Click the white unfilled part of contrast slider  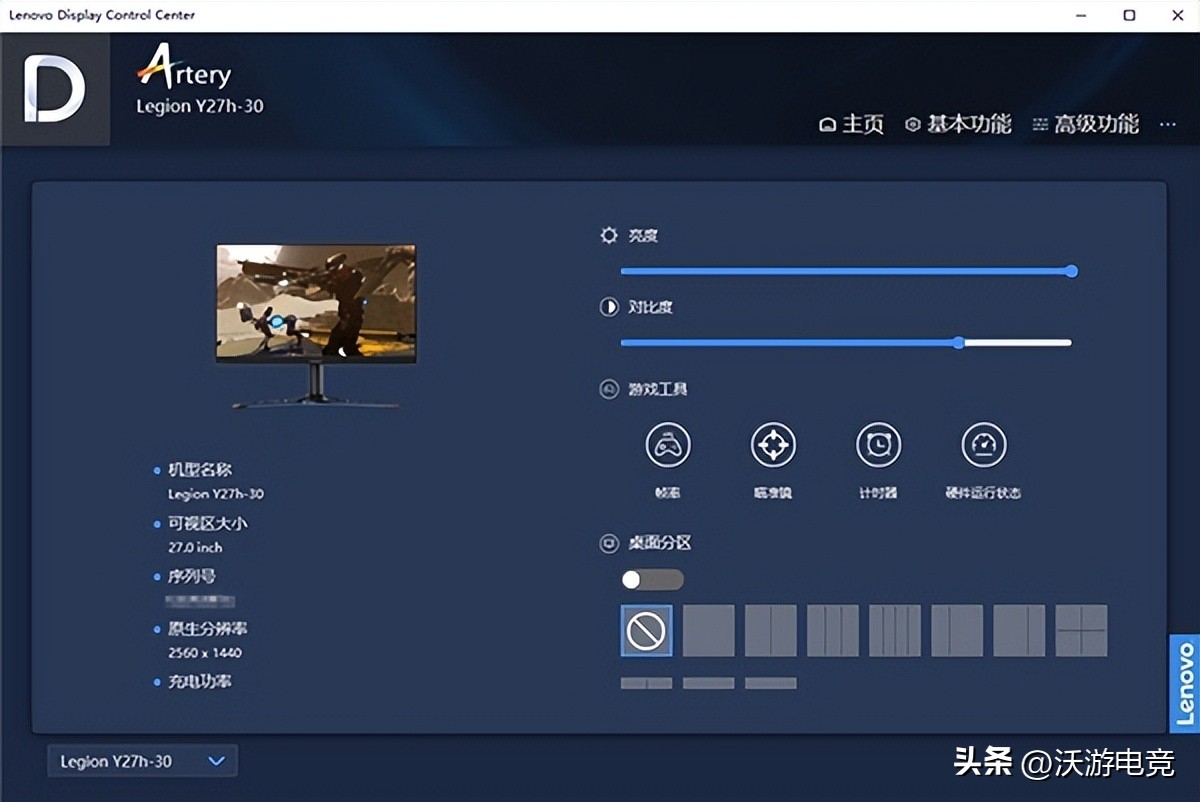tap(1018, 342)
